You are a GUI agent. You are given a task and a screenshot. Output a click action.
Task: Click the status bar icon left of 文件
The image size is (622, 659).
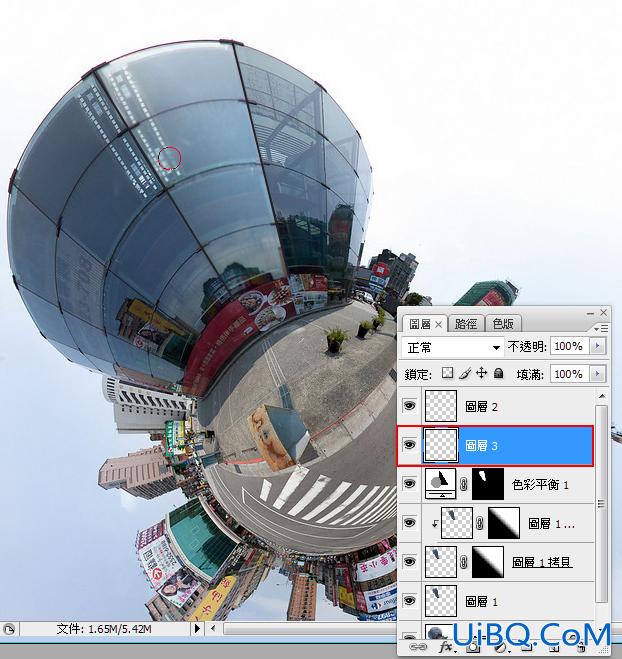click(9, 629)
